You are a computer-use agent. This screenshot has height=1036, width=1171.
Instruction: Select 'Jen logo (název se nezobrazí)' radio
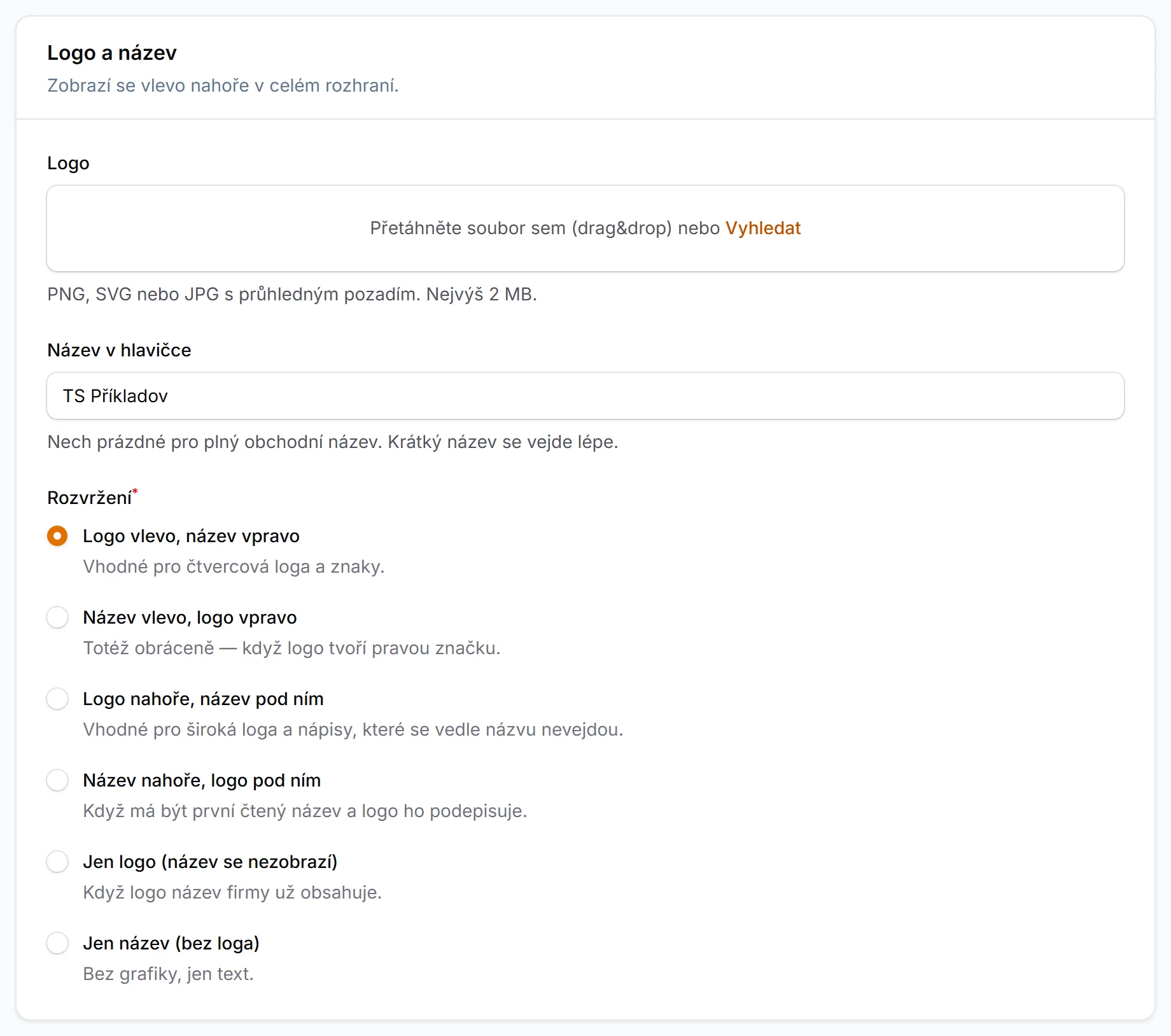(57, 862)
